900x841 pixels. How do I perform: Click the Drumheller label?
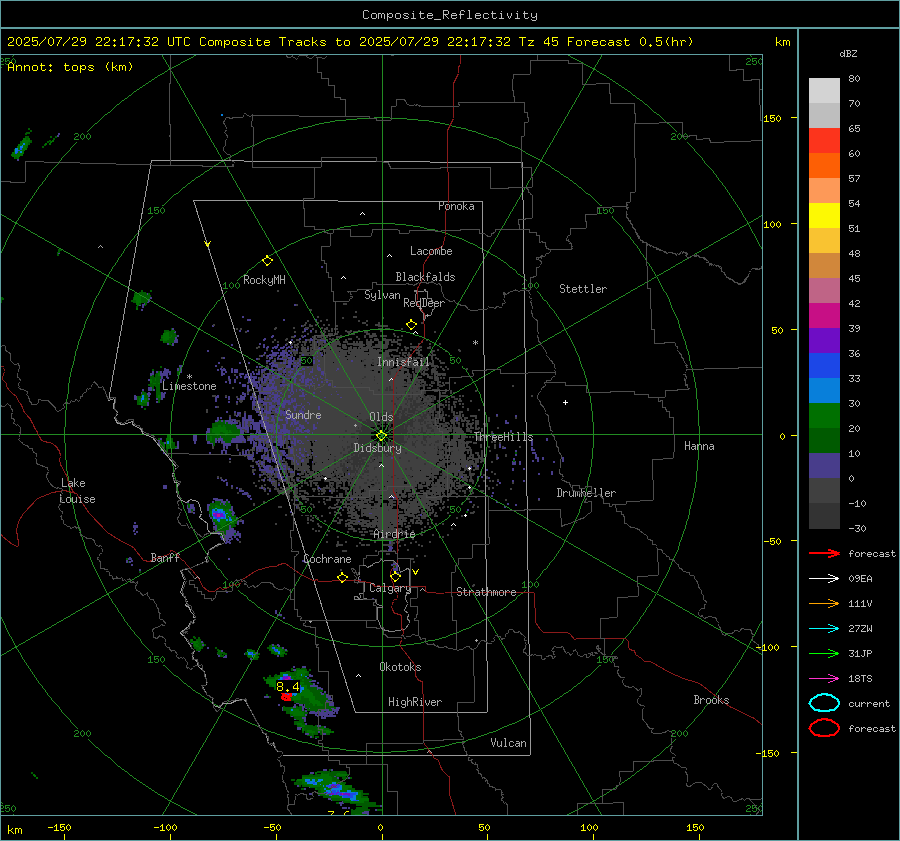point(586,493)
